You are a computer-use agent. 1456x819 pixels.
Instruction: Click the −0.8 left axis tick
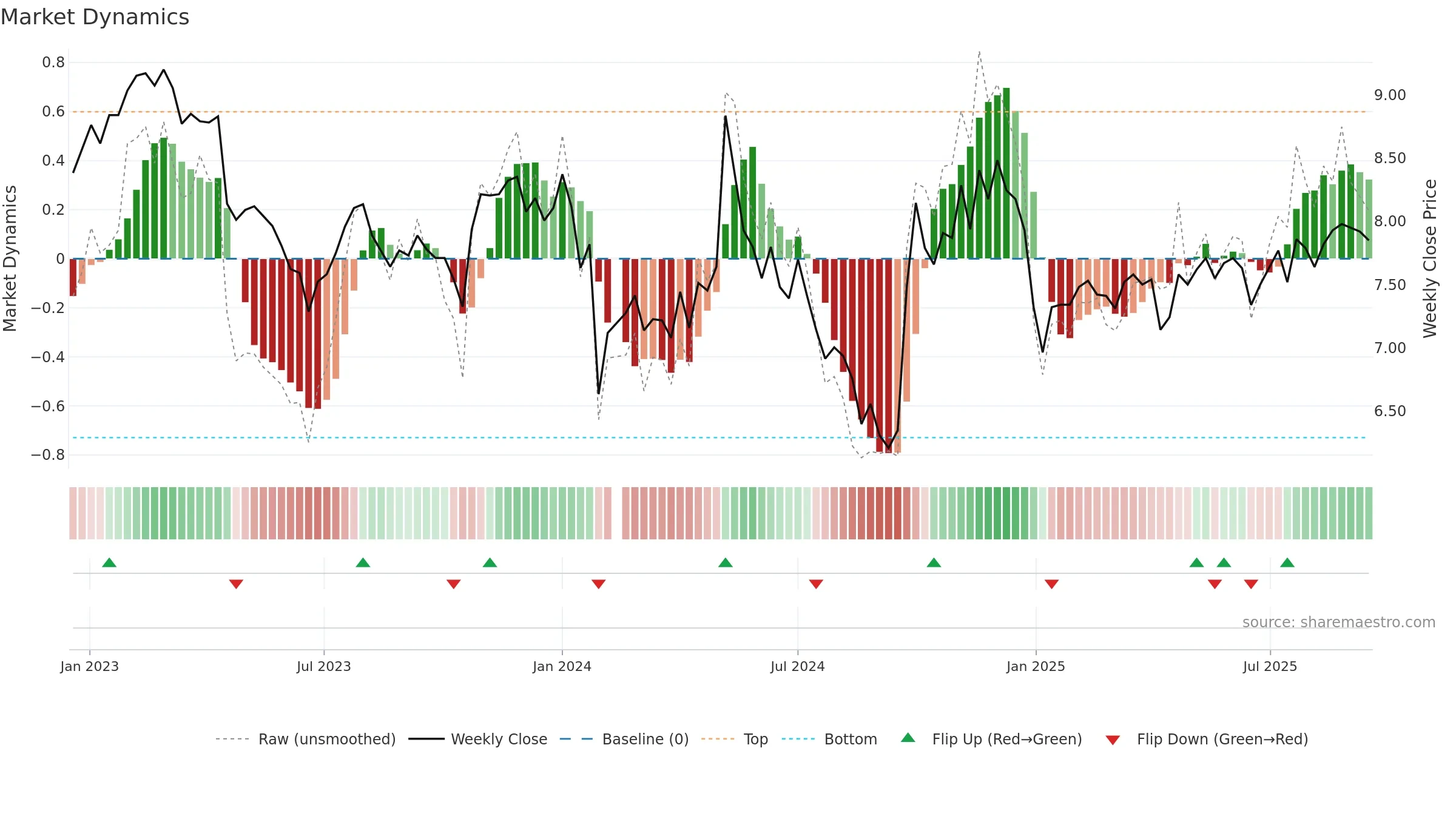pos(48,455)
